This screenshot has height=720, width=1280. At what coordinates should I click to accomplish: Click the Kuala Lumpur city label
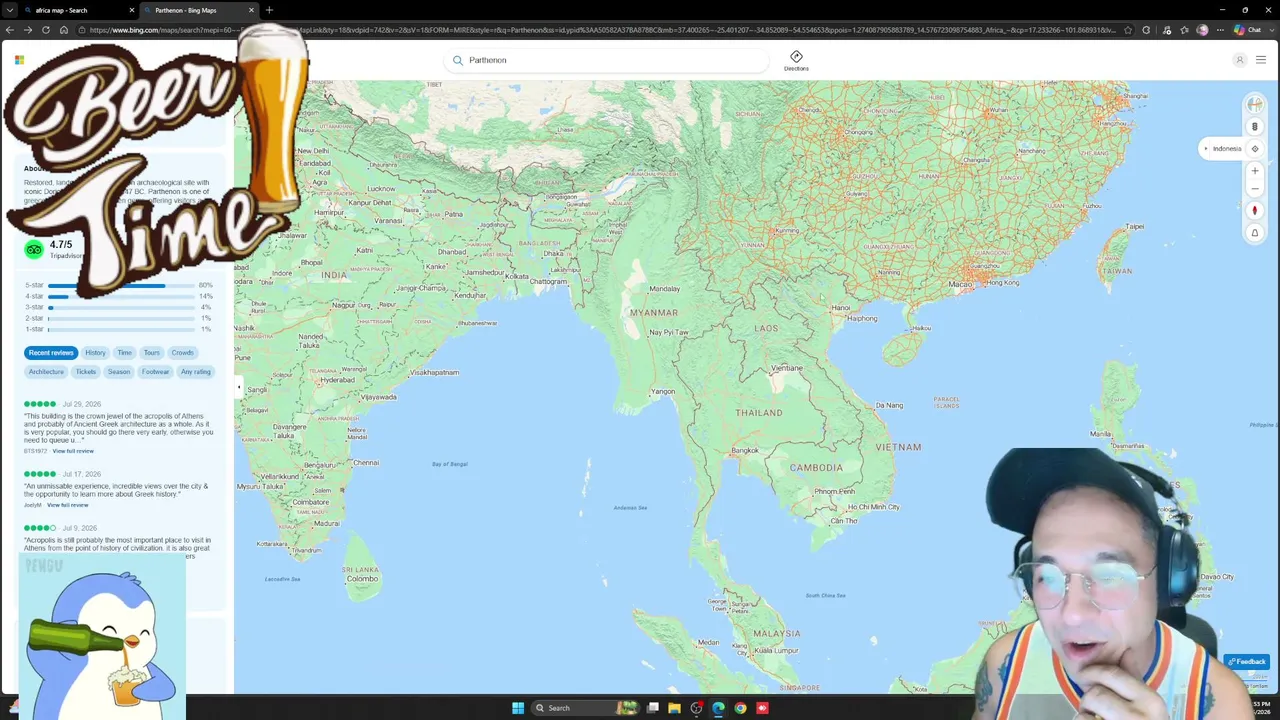776,651
